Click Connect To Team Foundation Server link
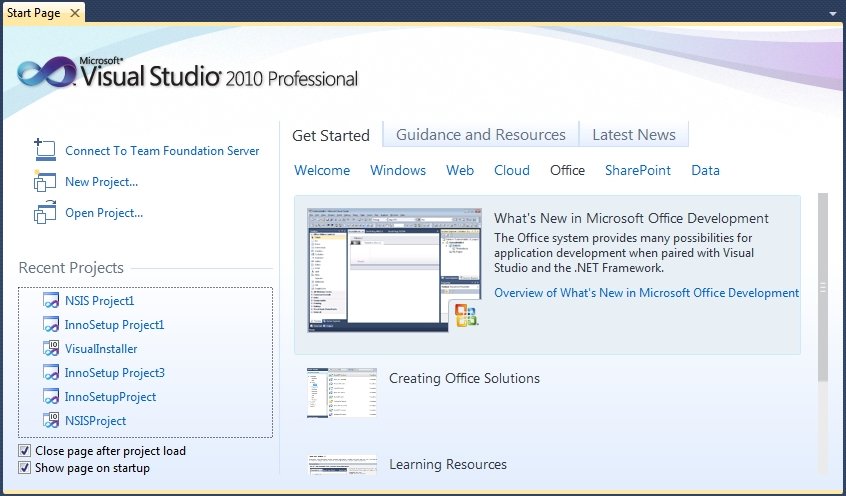The width and height of the screenshot is (846, 496). click(162, 151)
